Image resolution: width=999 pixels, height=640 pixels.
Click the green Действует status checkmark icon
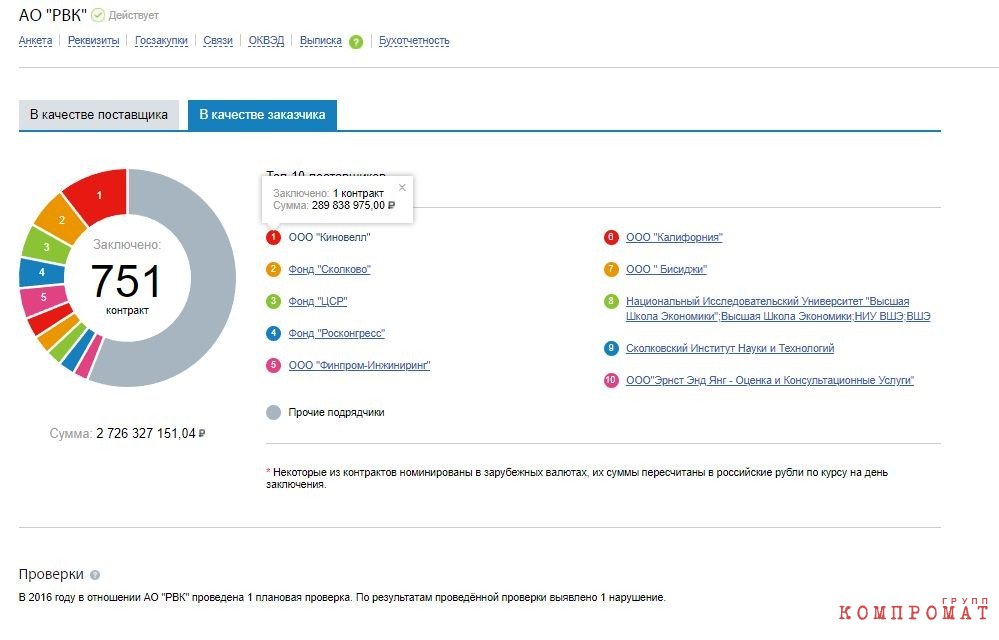(x=98, y=15)
